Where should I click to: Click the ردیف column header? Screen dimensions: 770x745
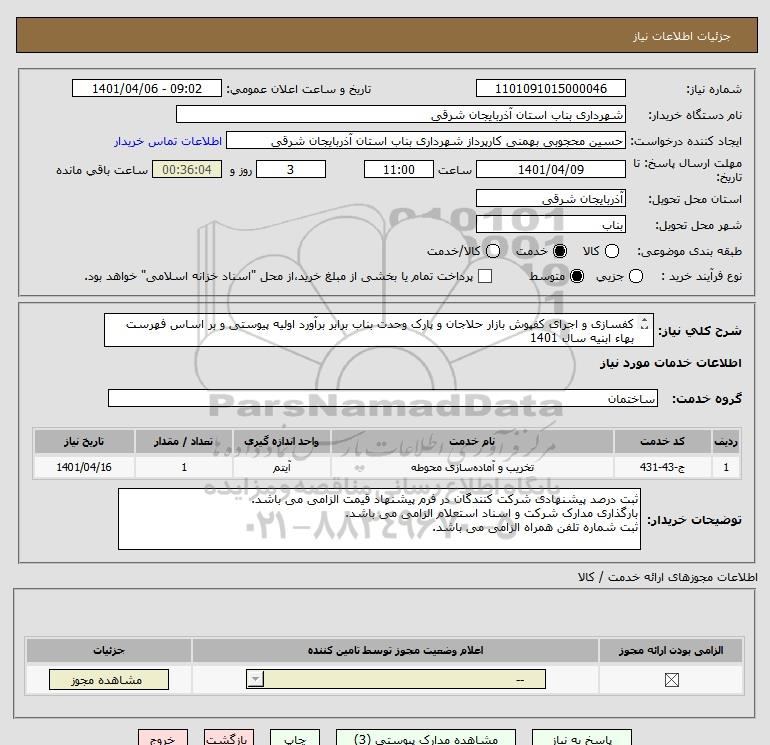pyautogui.click(x=725, y=441)
